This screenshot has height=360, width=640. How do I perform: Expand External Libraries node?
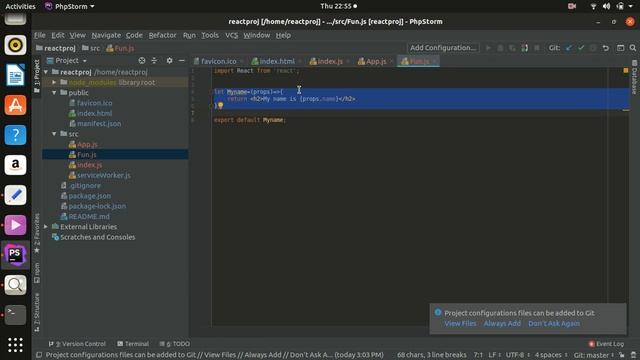pos(46,227)
